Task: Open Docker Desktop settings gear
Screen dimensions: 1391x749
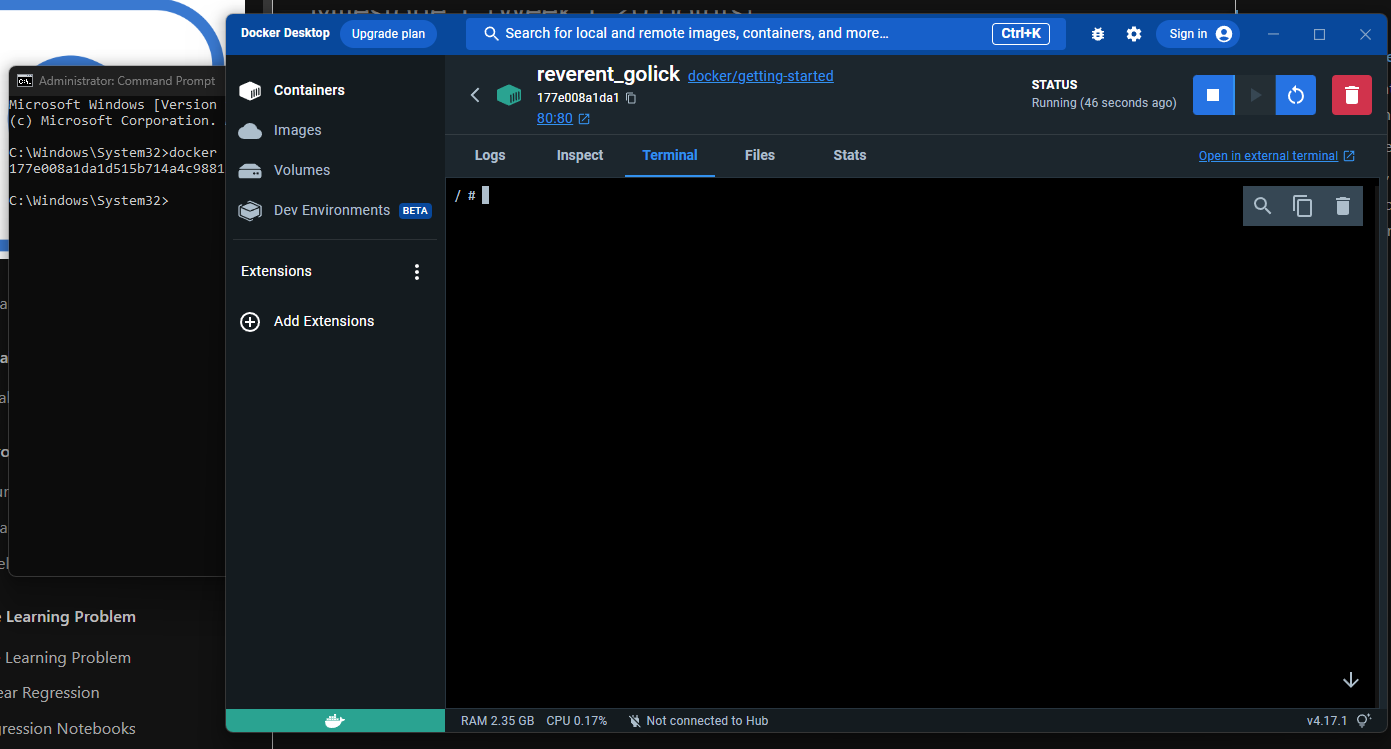Action: click(x=1134, y=34)
